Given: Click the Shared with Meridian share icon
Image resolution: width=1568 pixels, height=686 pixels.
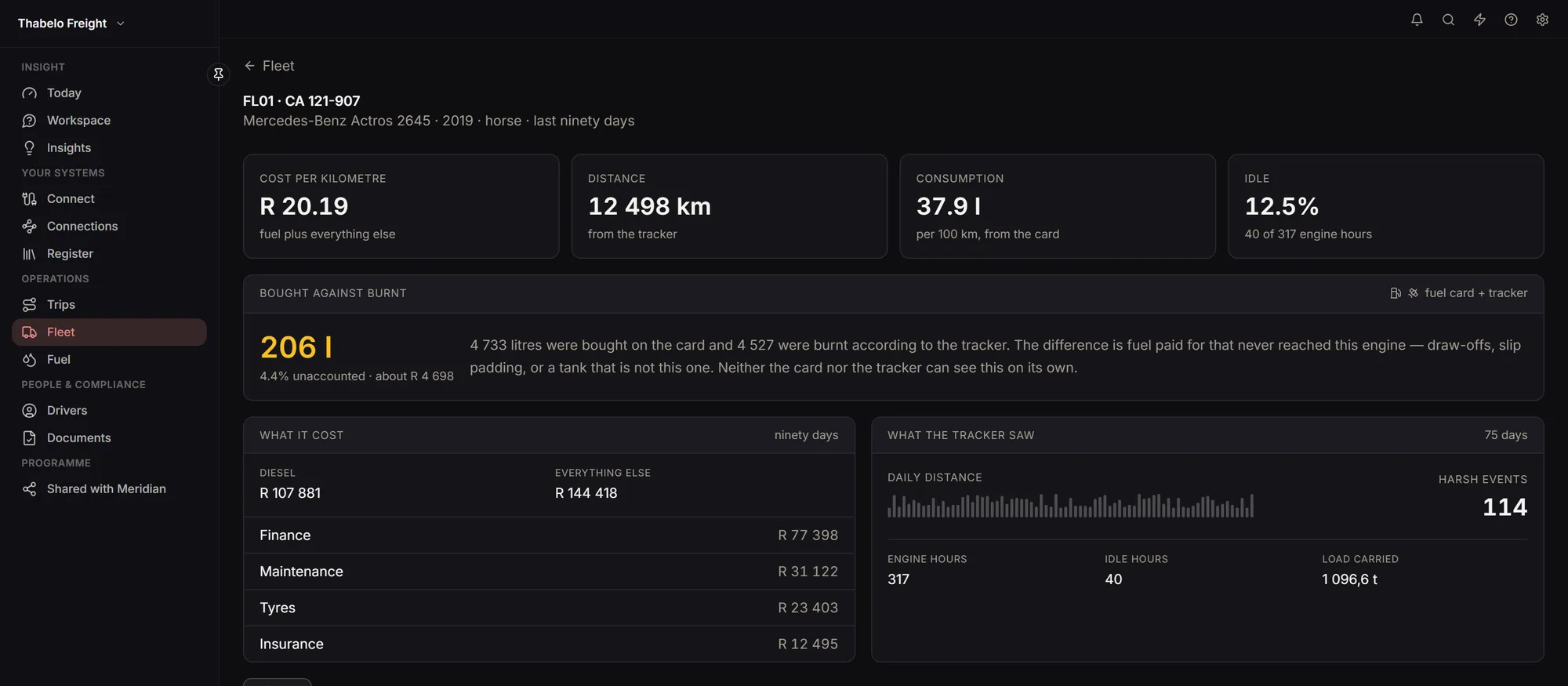Looking at the screenshot, I should point(30,488).
